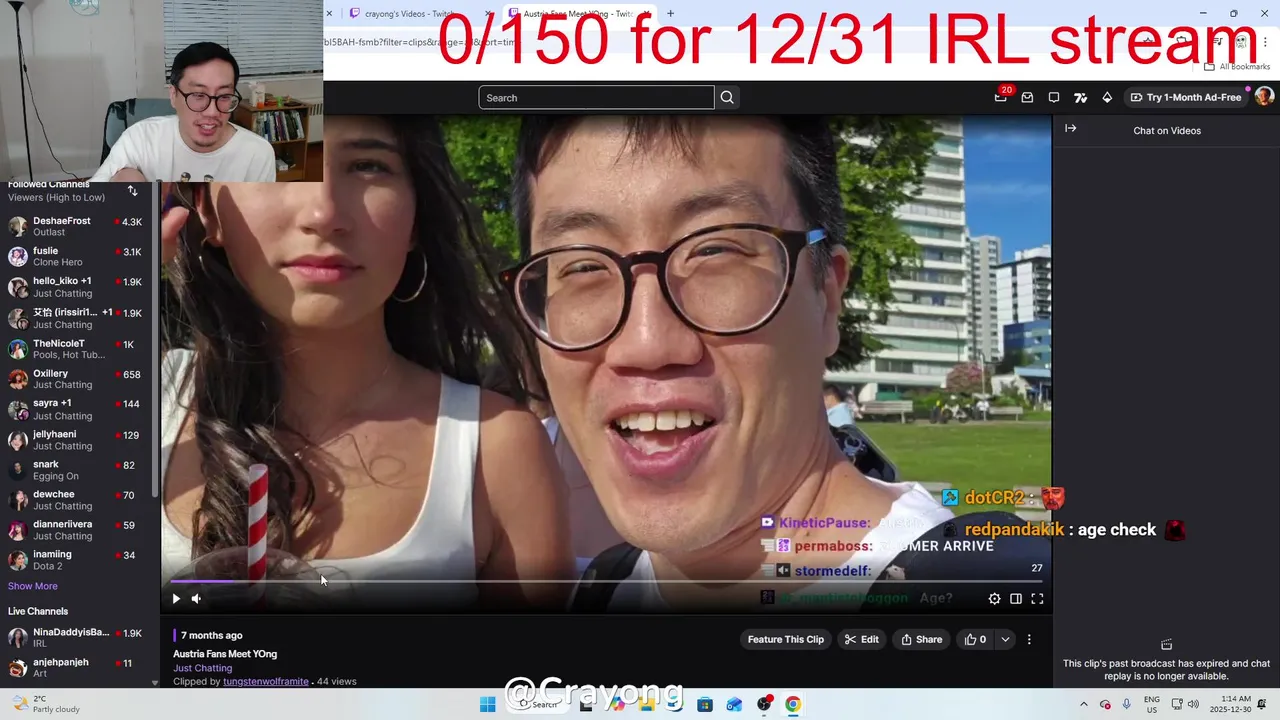Open Microsoft Store from the taskbar
The width and height of the screenshot is (1280, 720).
point(705,704)
